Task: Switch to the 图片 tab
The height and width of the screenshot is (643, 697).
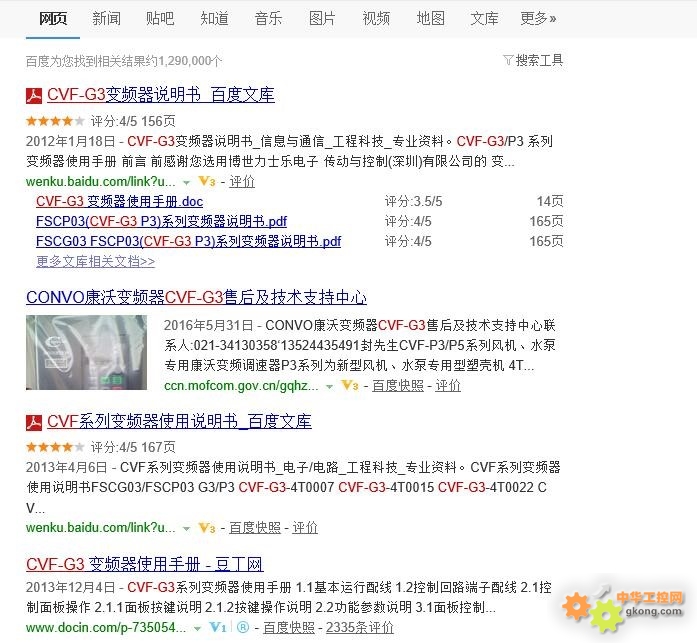Action: (x=322, y=19)
